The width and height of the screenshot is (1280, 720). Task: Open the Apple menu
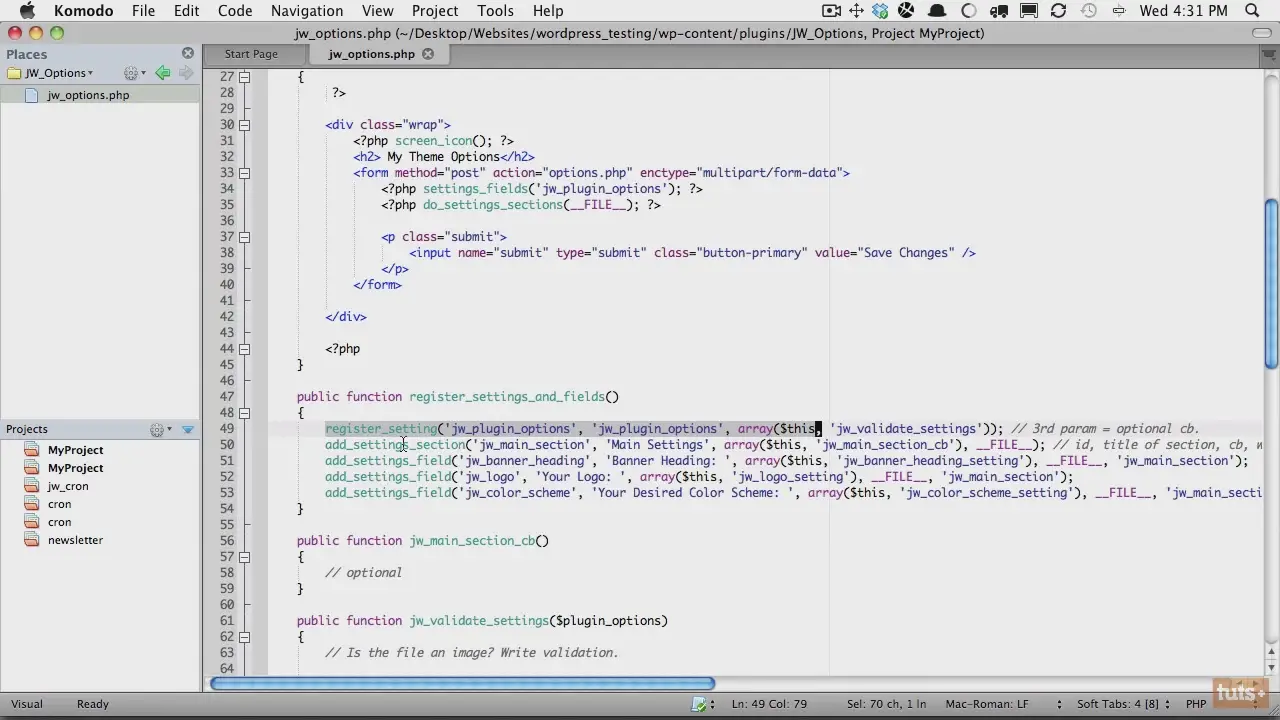pyautogui.click(x=27, y=11)
